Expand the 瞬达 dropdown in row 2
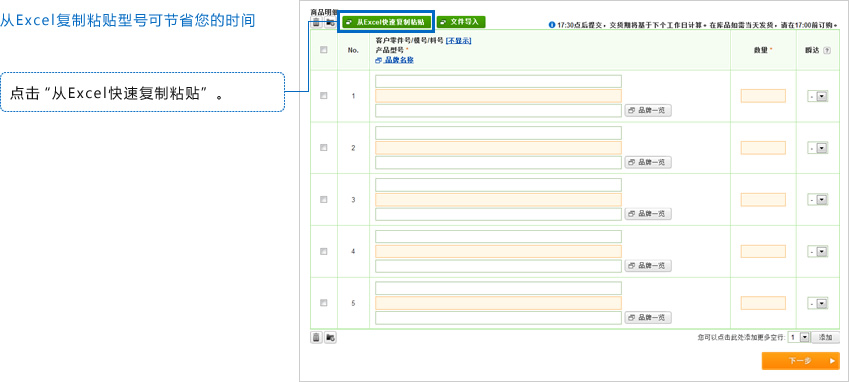The height and width of the screenshot is (382, 849). coord(818,148)
